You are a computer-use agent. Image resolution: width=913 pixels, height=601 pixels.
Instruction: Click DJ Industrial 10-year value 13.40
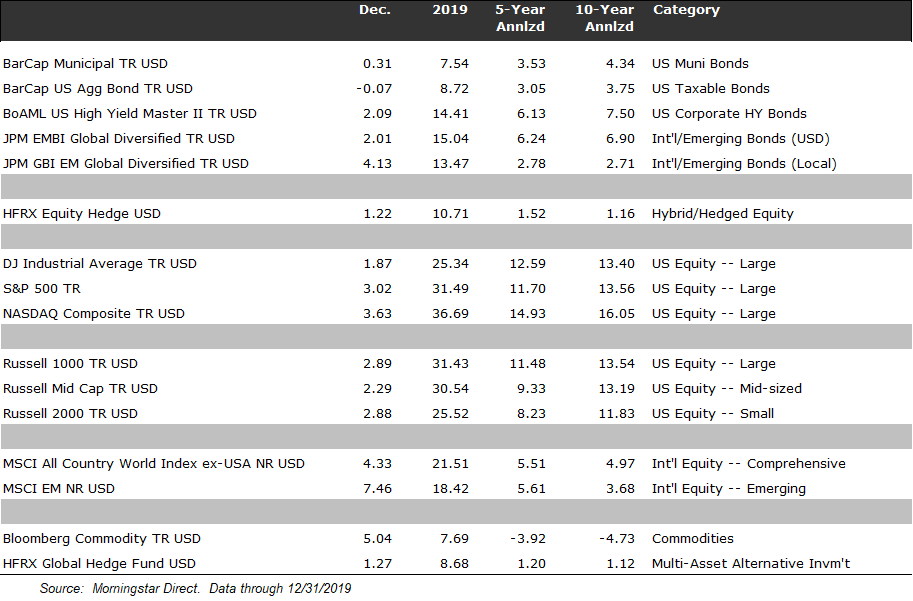[x=617, y=264]
